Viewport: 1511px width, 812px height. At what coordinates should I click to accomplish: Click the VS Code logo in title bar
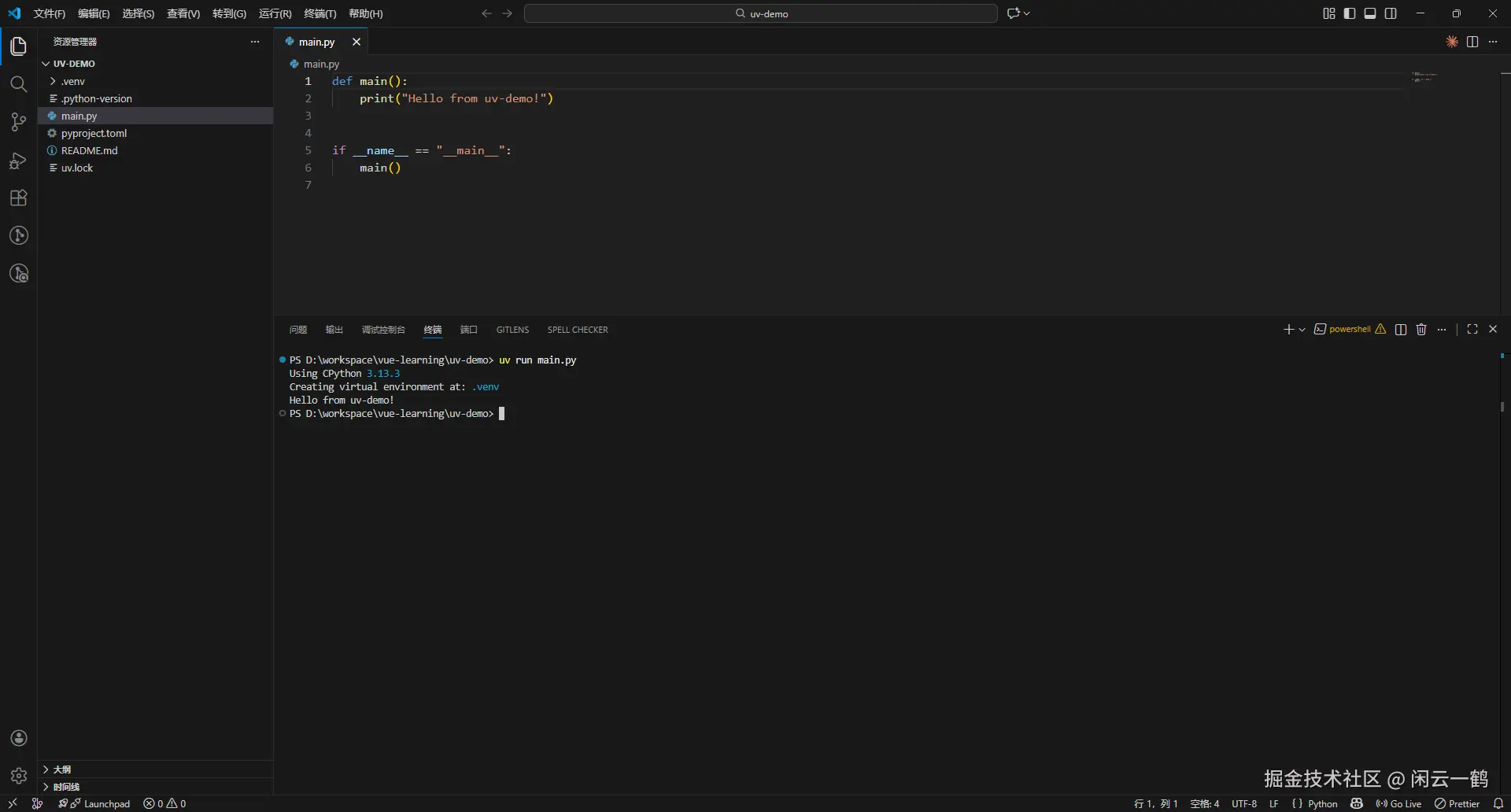tap(14, 13)
